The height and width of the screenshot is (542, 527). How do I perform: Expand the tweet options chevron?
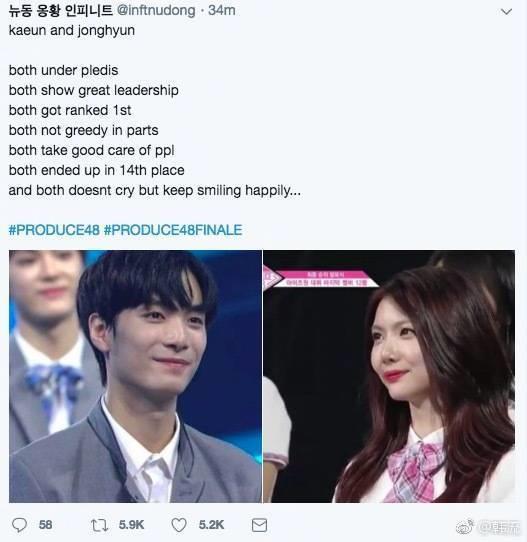(506, 12)
